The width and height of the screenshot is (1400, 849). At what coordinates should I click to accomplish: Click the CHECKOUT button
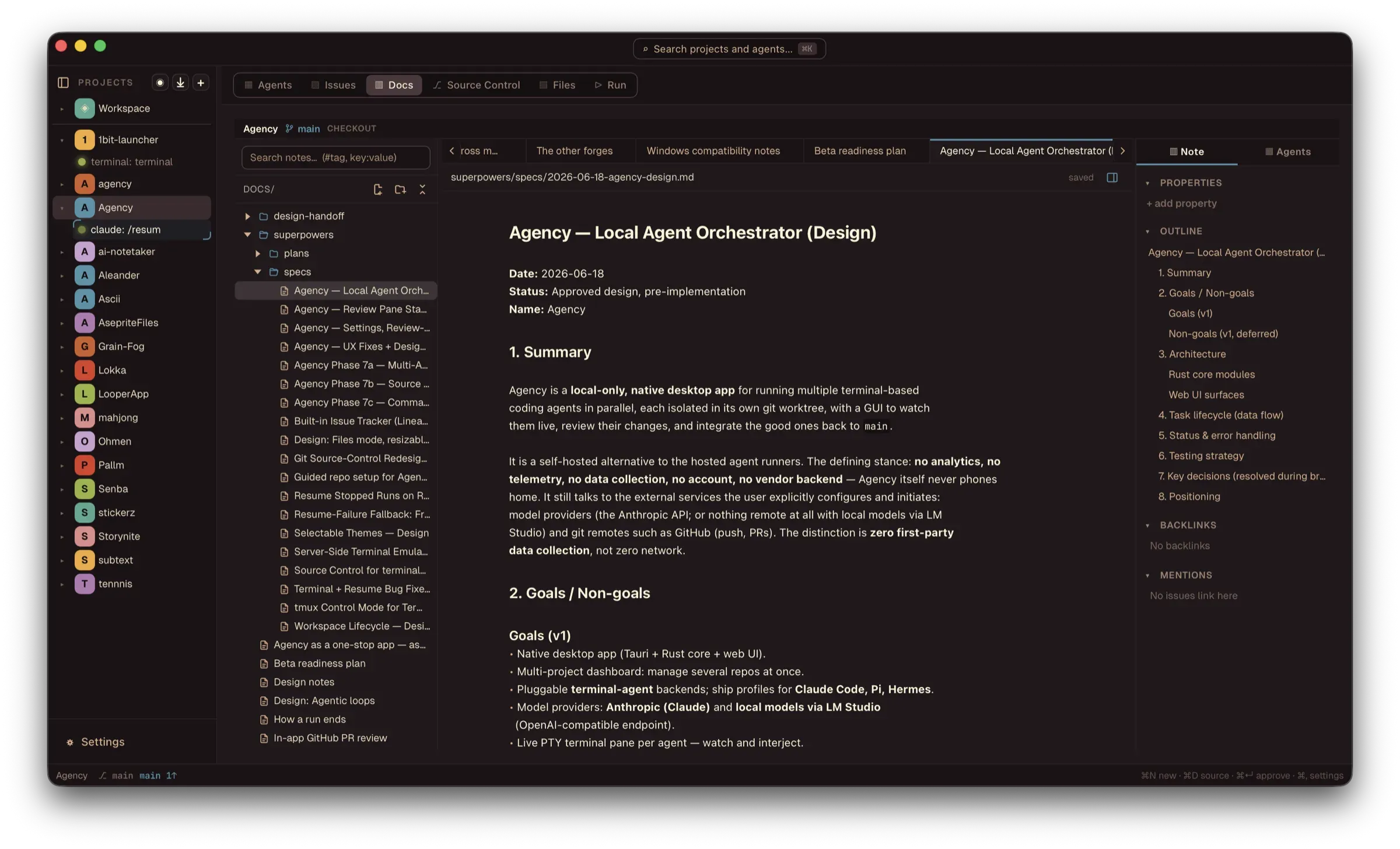coord(351,128)
